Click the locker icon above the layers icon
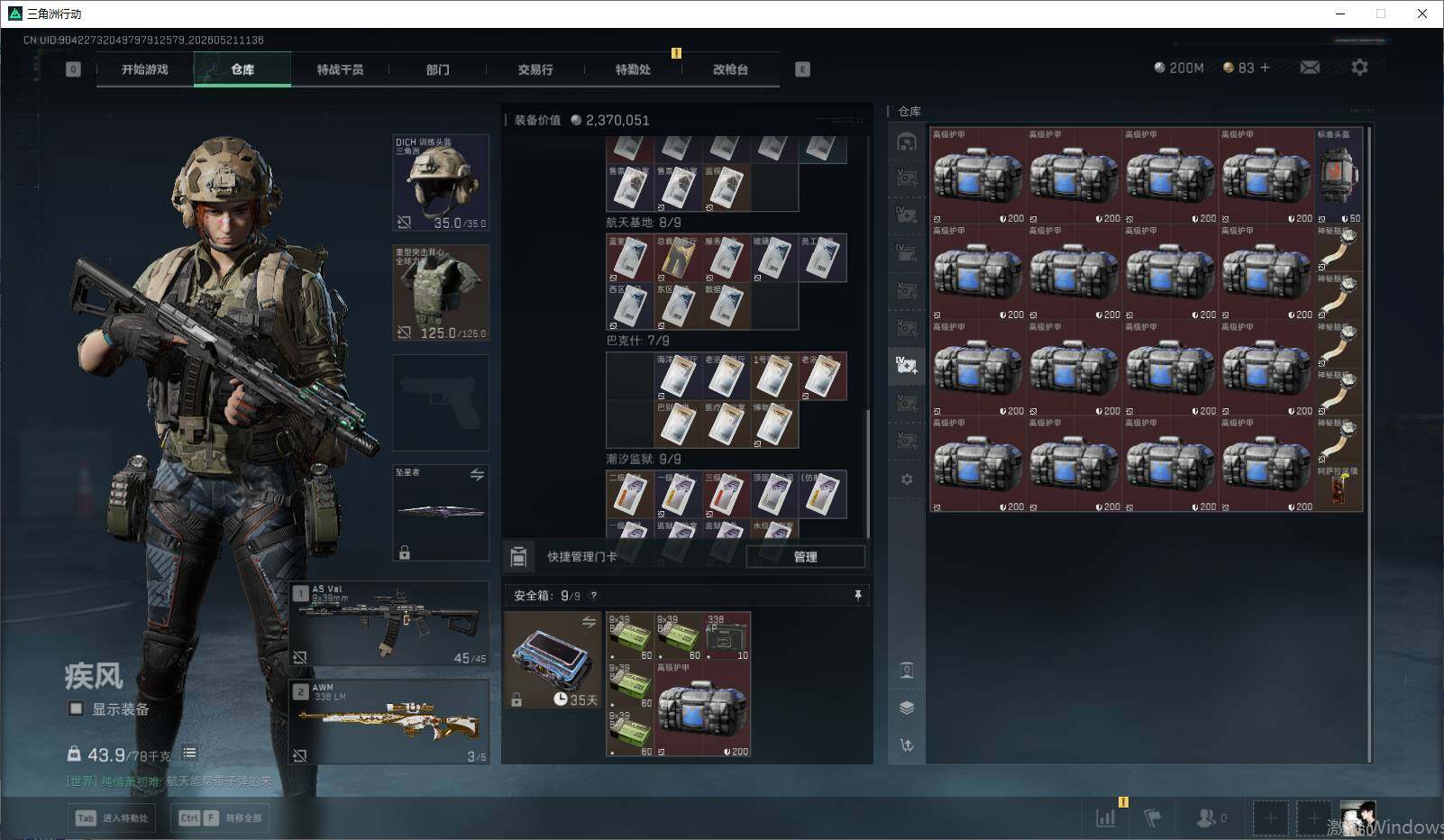The image size is (1444, 840). (907, 670)
